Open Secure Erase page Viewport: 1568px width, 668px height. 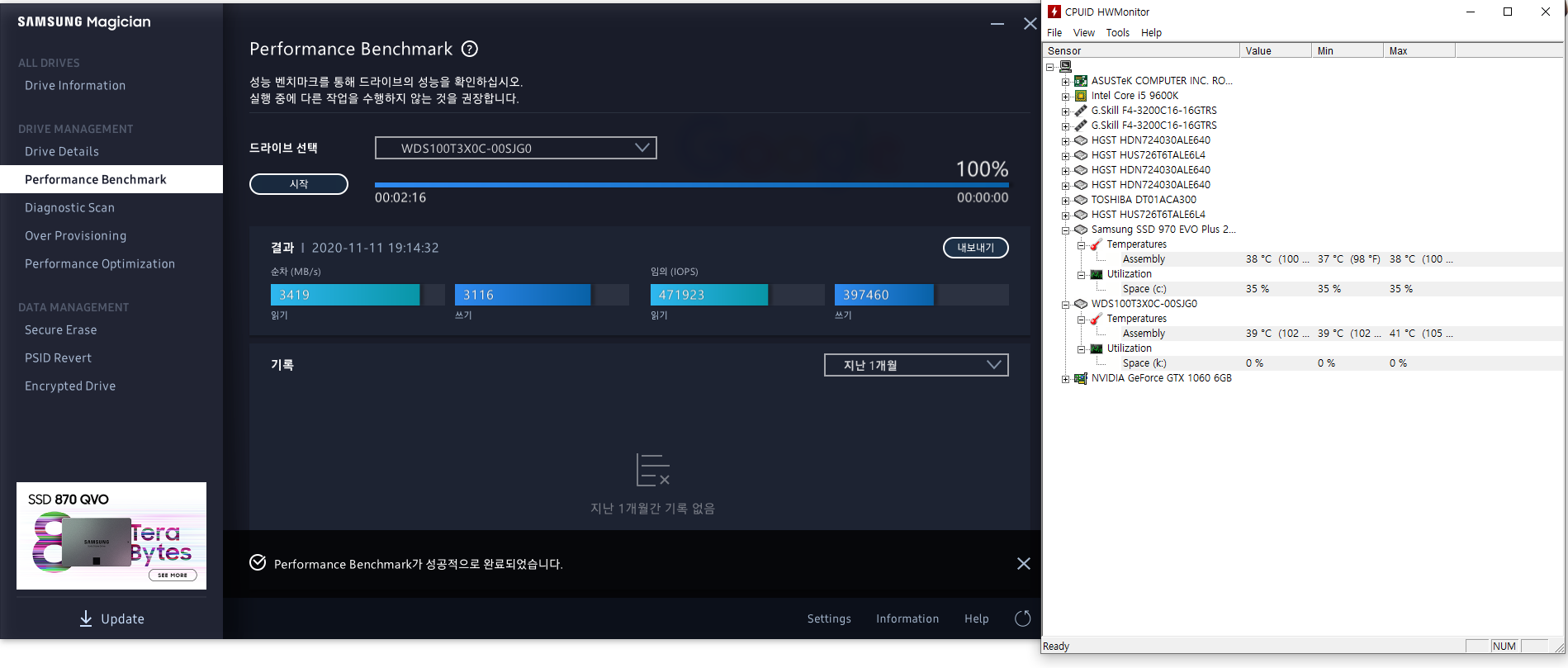(61, 329)
